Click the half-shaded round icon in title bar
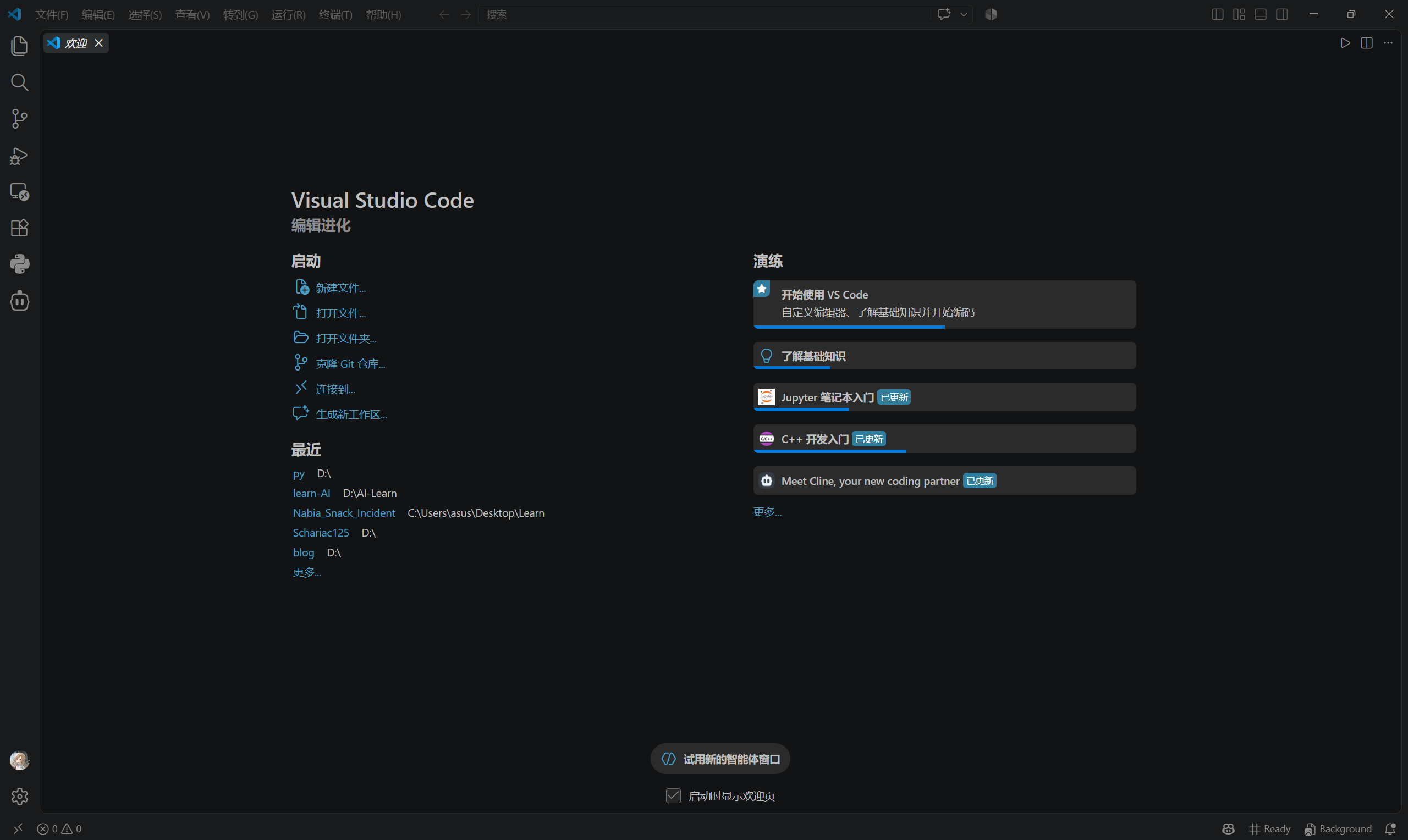 tap(991, 14)
